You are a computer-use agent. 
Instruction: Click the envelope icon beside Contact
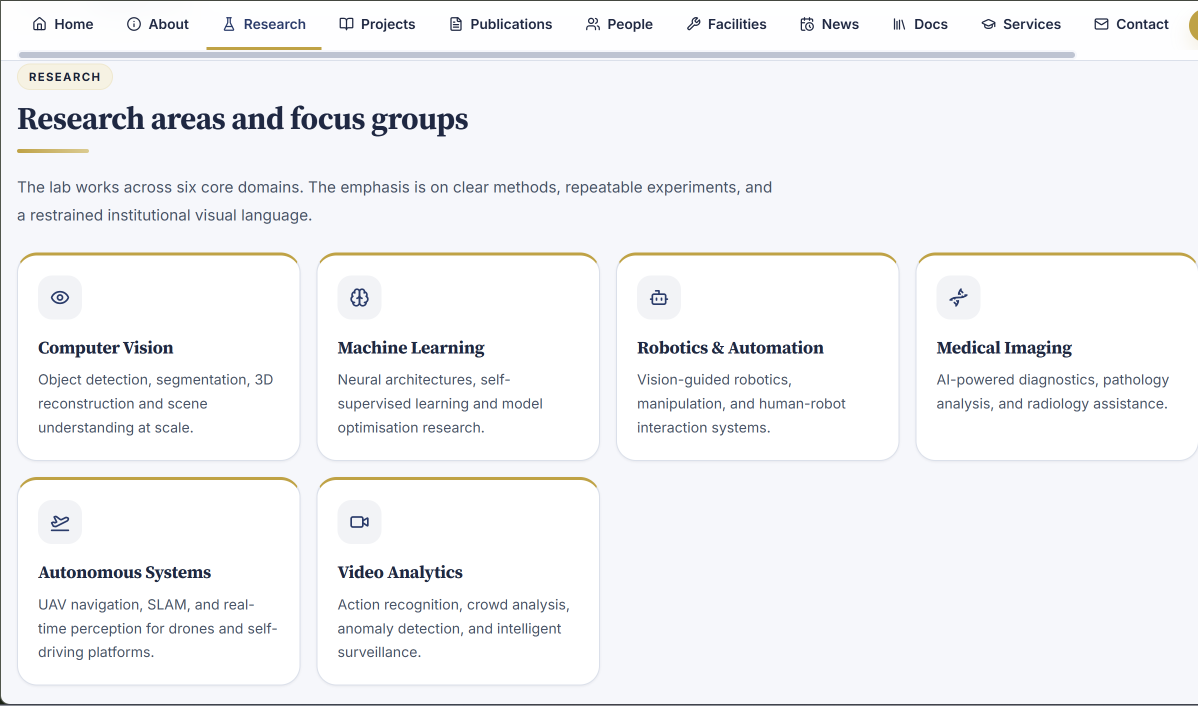(x=1101, y=24)
